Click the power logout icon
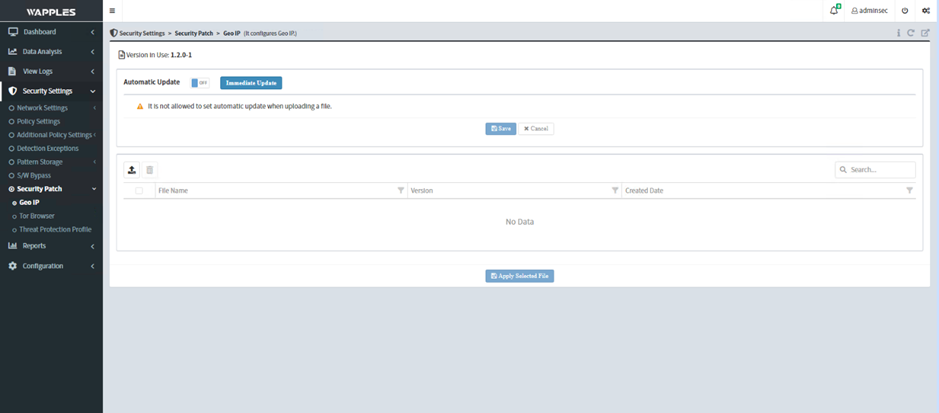 click(905, 11)
